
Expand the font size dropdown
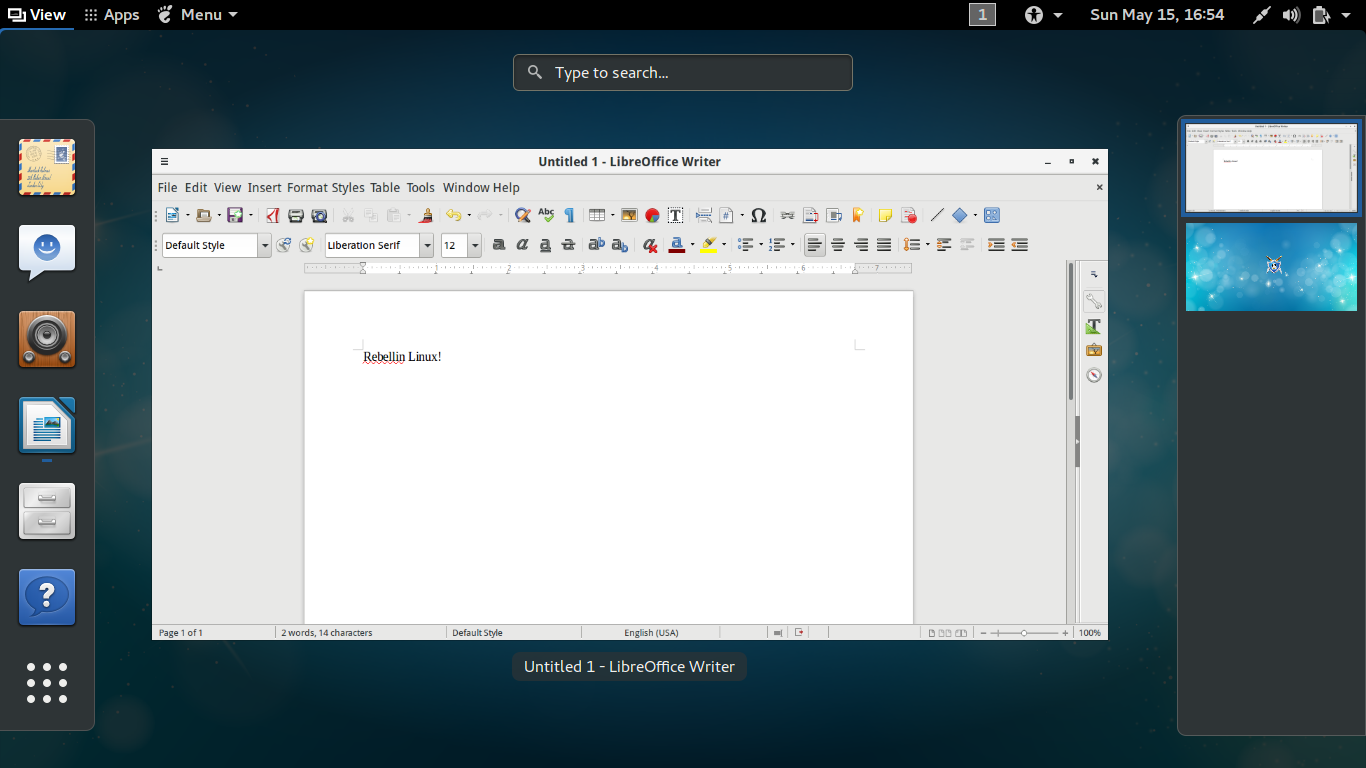tap(474, 245)
